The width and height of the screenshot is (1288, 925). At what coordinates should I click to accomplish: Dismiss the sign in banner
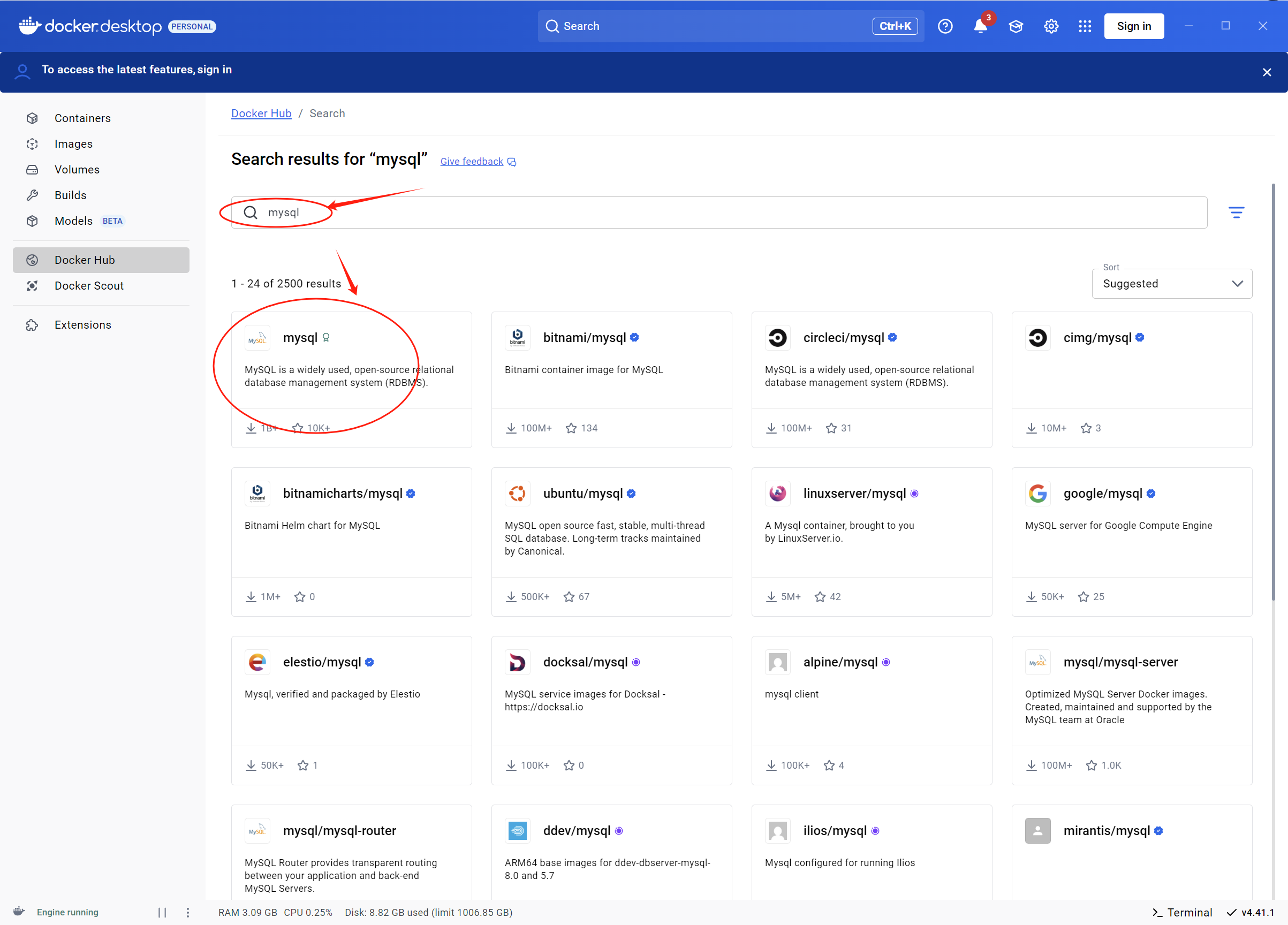coord(1267,72)
